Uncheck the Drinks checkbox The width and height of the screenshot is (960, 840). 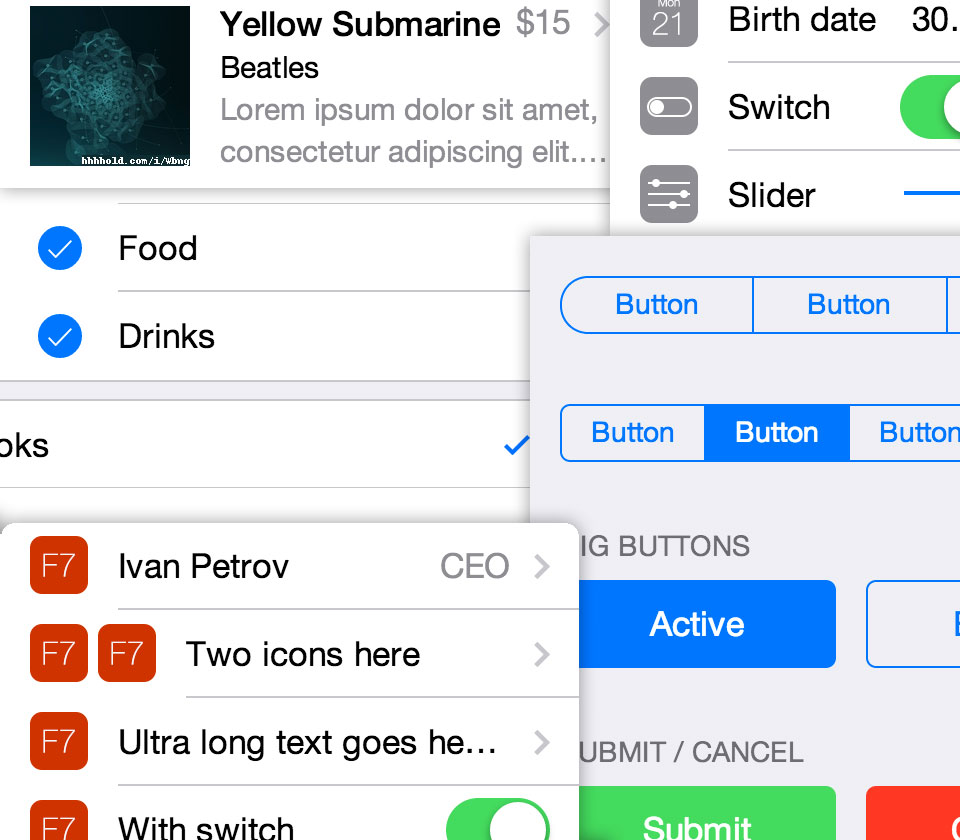pyautogui.click(x=59, y=336)
